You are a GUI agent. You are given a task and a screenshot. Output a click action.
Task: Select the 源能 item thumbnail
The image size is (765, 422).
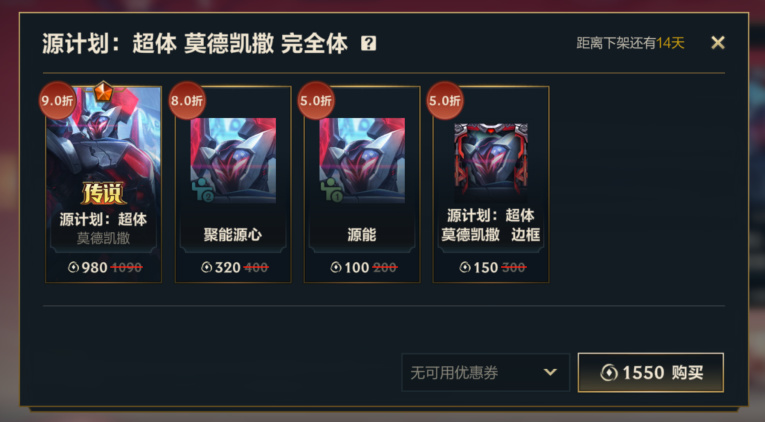click(362, 161)
